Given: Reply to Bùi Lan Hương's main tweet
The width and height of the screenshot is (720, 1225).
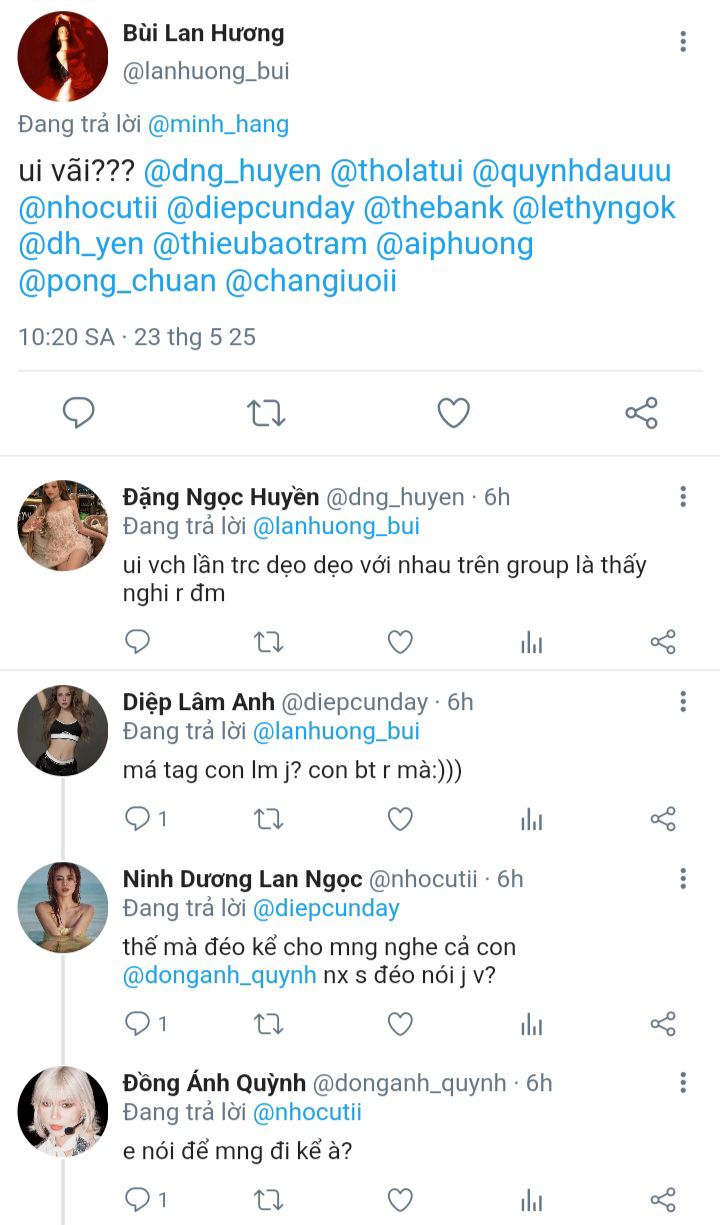Looking at the screenshot, I should click(78, 412).
